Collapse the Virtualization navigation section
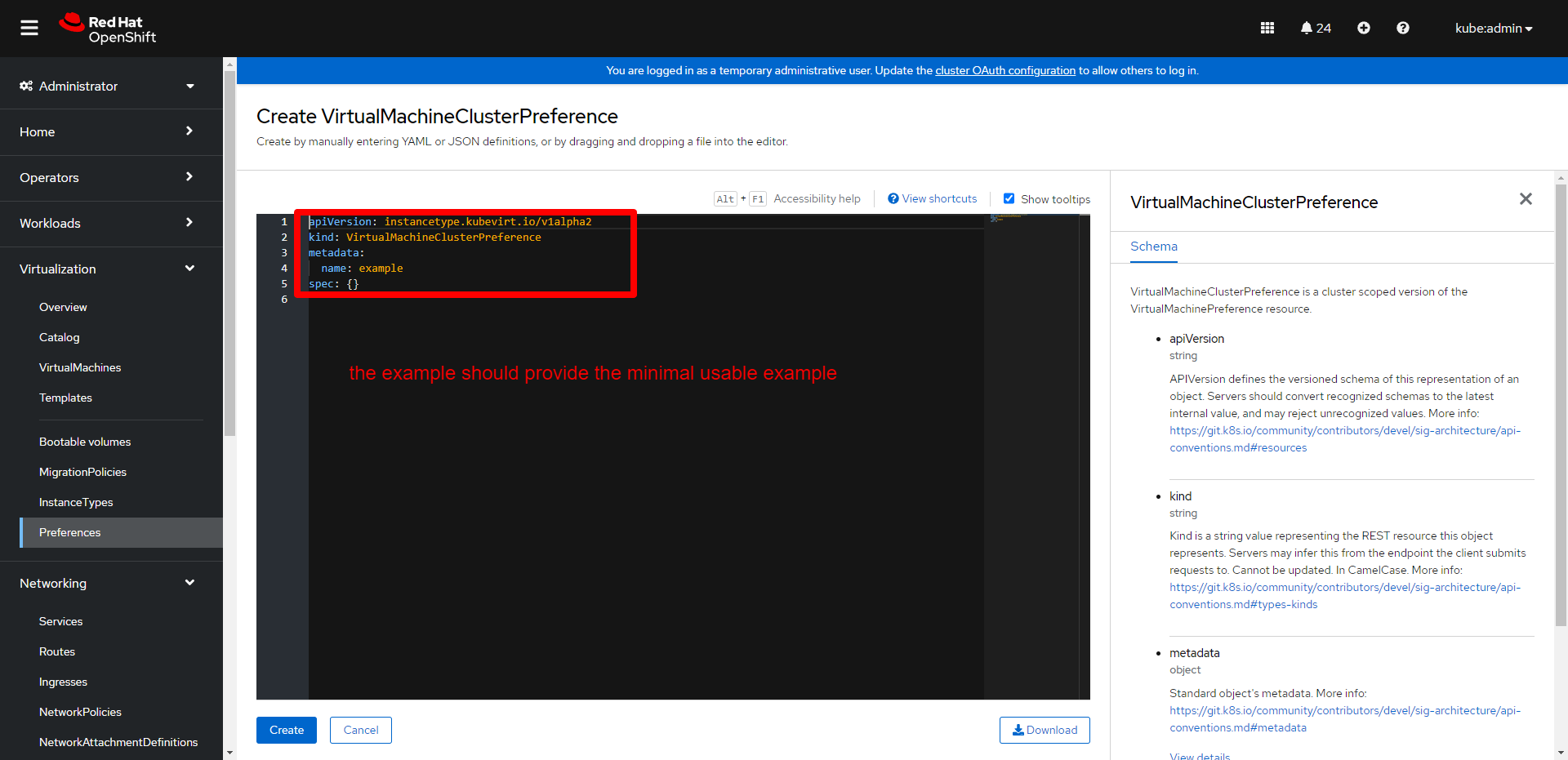This screenshot has width=1568, height=760. point(111,269)
